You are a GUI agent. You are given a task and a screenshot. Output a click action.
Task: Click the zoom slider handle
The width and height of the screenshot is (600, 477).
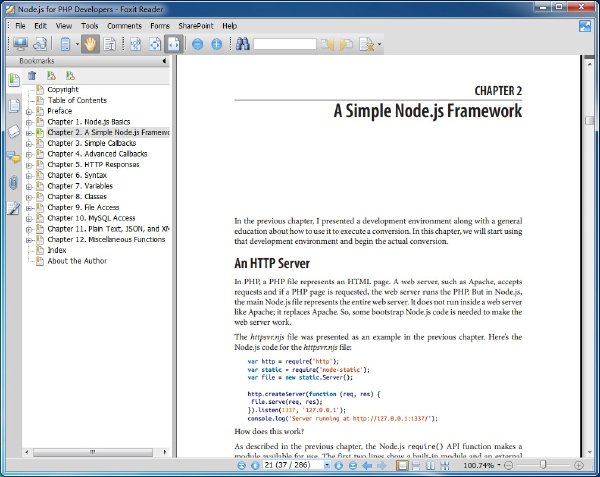click(543, 465)
